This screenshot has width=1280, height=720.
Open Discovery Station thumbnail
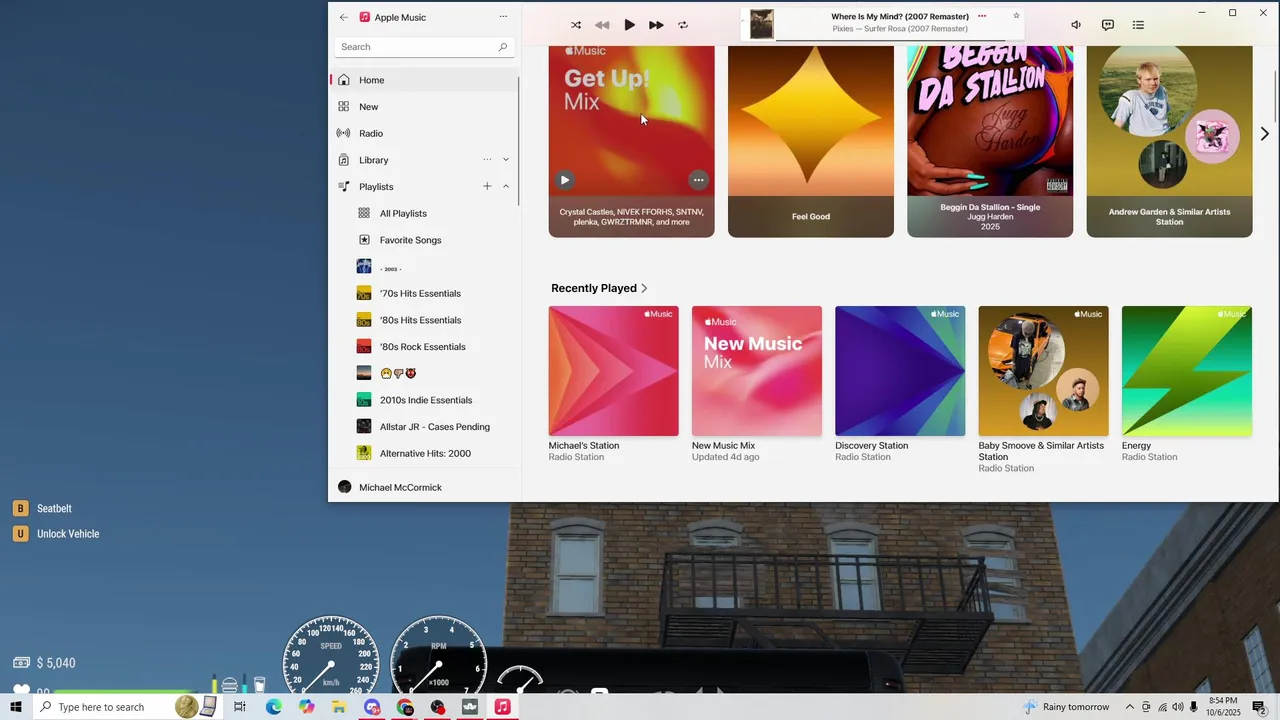(x=900, y=371)
